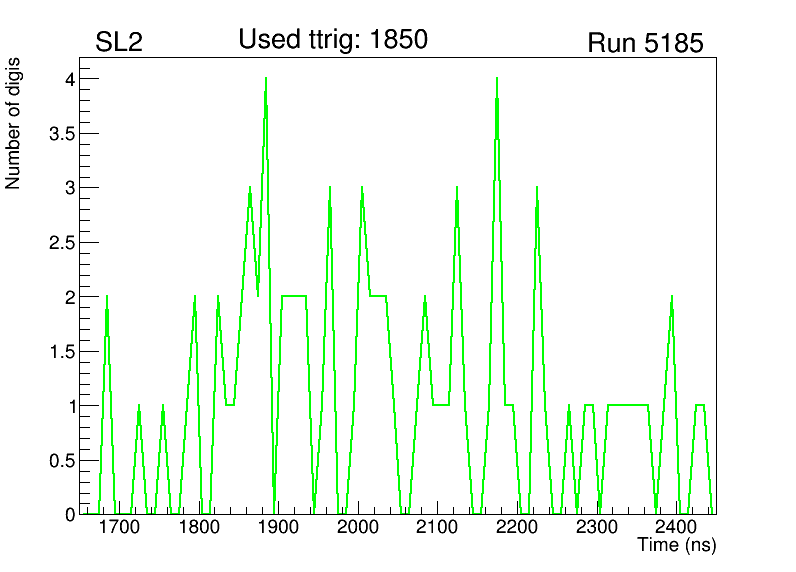The height and width of the screenshot is (572, 796).
Task: Click the 'Run 5185' label
Action: pos(645,43)
